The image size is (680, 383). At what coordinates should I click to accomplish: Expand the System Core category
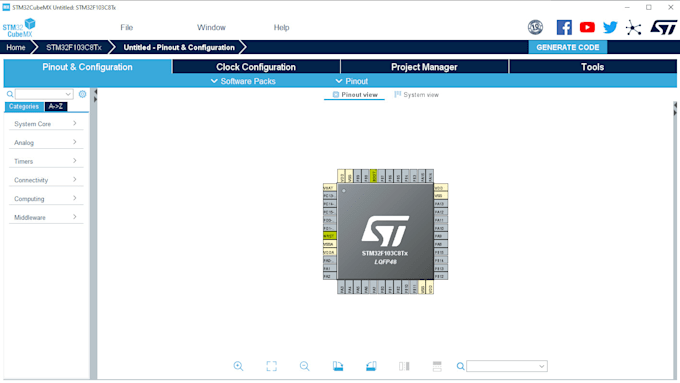pyautogui.click(x=46, y=124)
